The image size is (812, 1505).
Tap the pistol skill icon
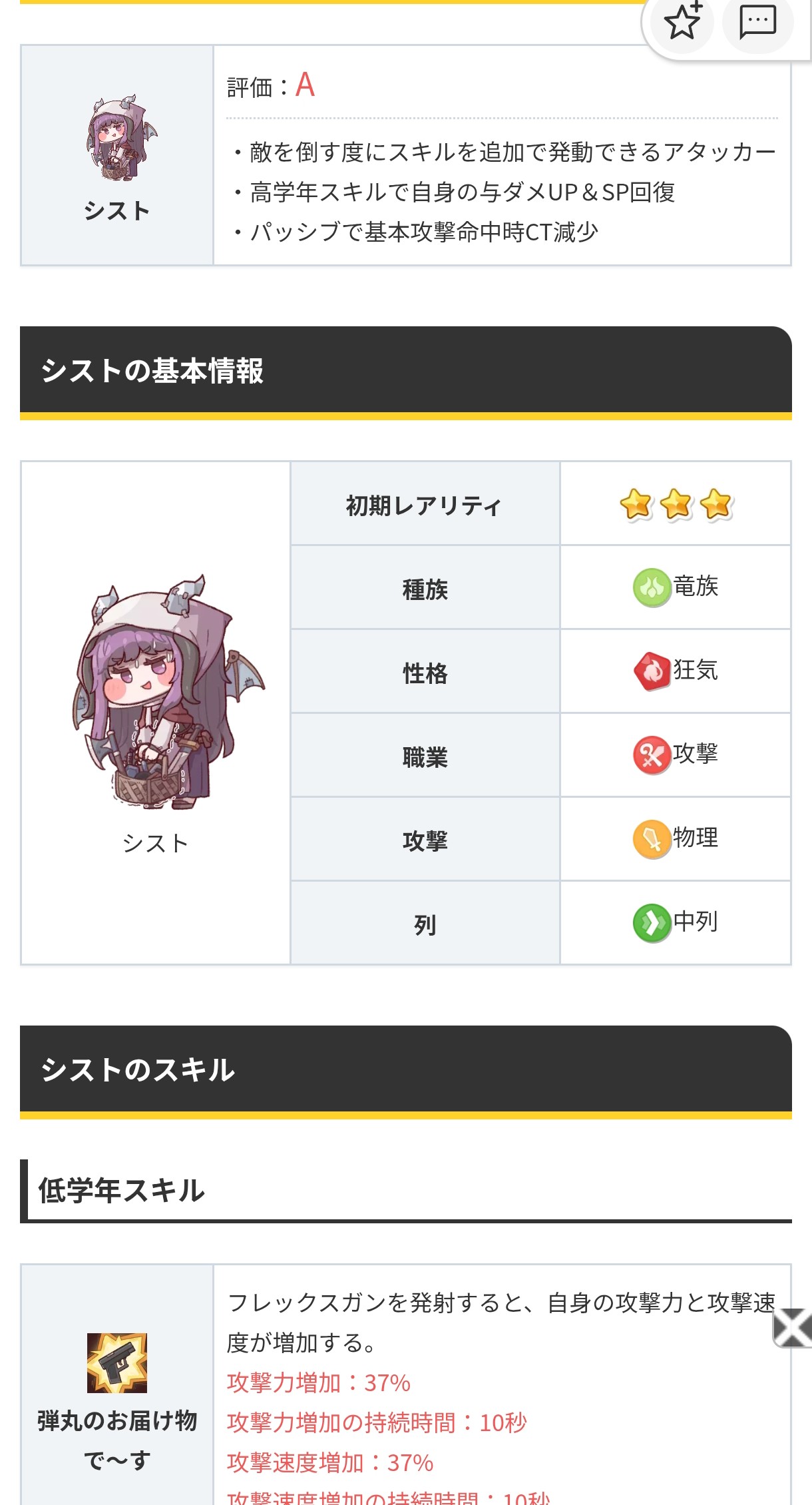(x=117, y=1362)
